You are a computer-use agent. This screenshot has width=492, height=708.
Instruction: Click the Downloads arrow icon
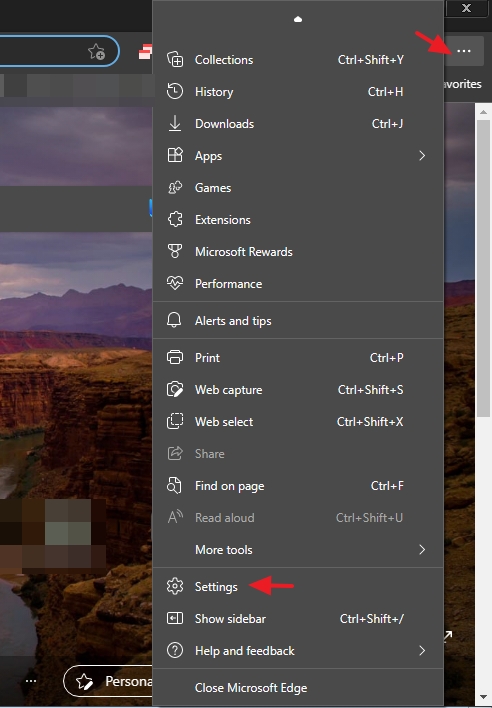pos(175,123)
